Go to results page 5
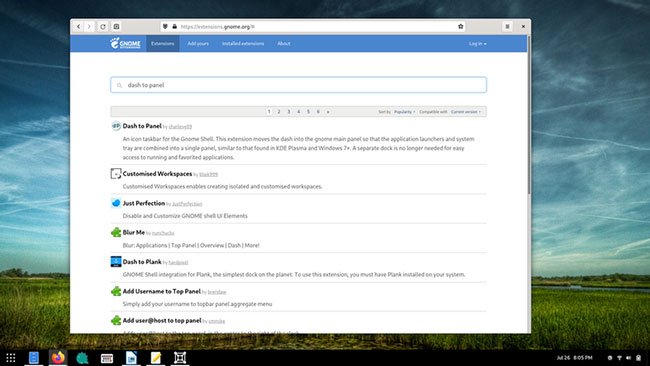650x366 pixels. (308, 111)
